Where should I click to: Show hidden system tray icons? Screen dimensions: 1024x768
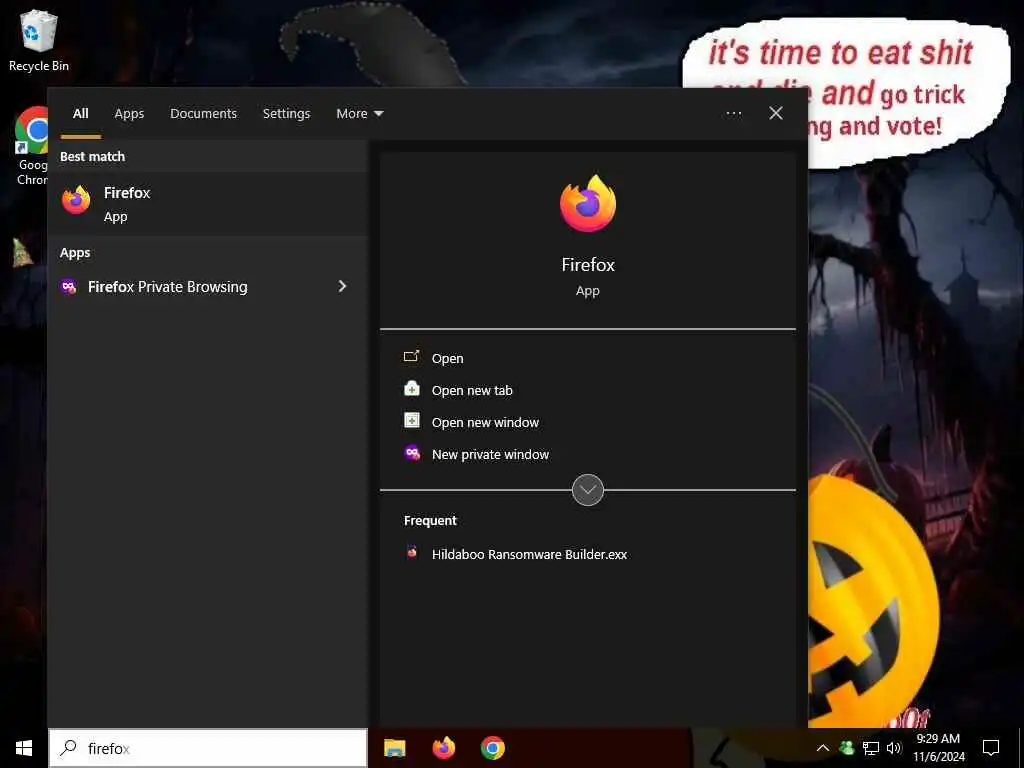[823, 748]
